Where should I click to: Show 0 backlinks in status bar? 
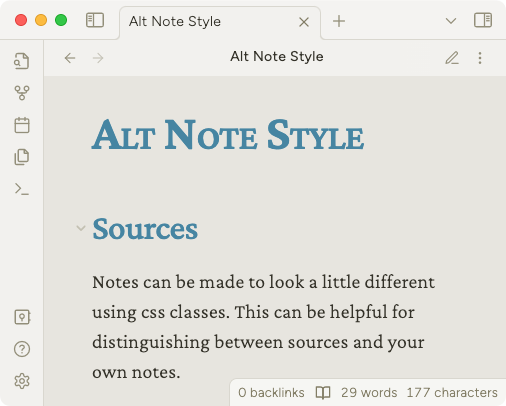pyautogui.click(x=271, y=393)
